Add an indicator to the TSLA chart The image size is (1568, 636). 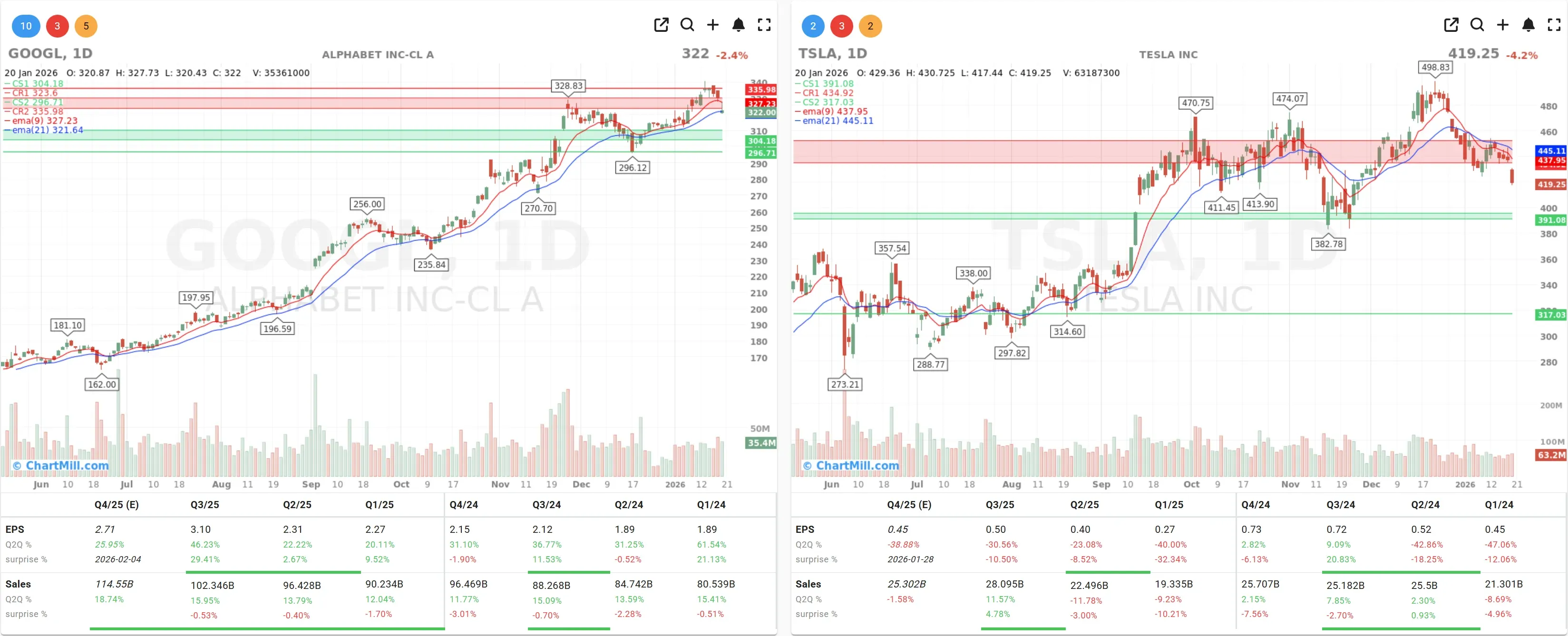pos(1502,26)
